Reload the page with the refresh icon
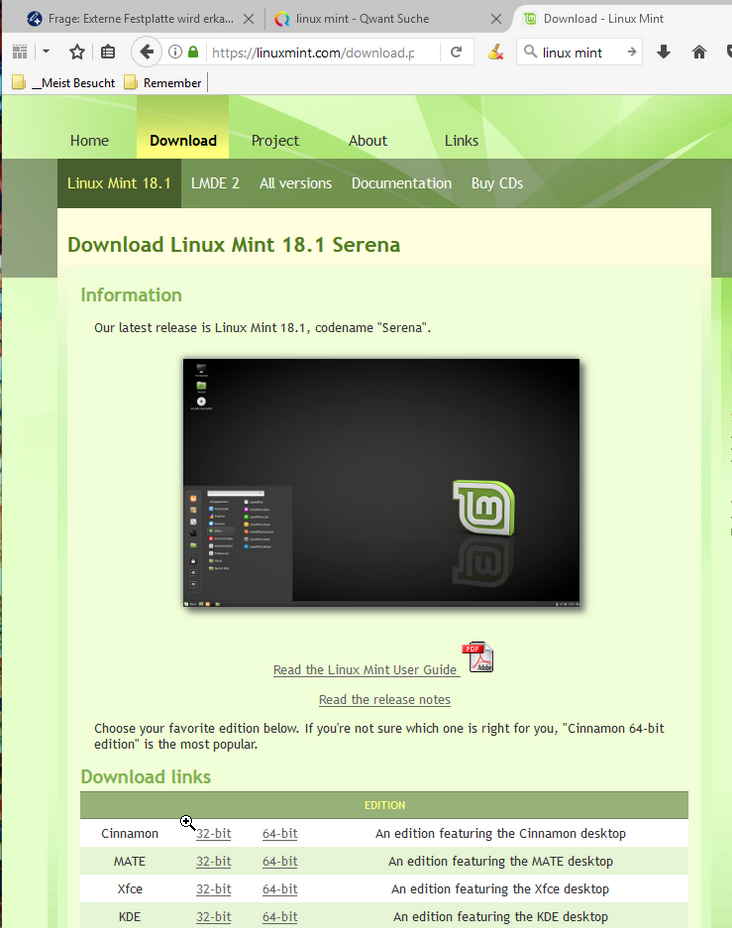Viewport: 732px width, 928px height. click(456, 52)
